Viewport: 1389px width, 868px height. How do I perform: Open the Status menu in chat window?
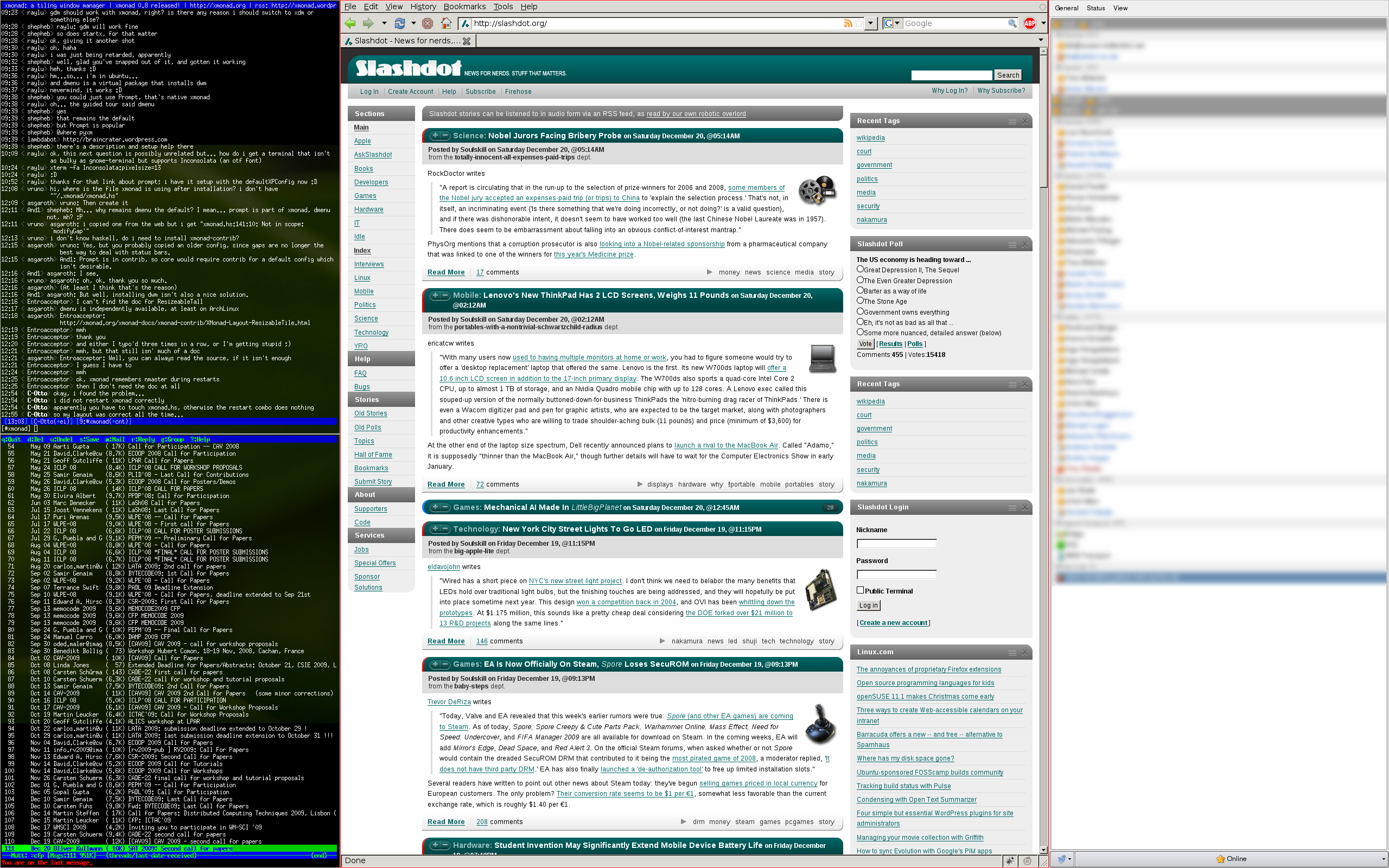(1095, 8)
